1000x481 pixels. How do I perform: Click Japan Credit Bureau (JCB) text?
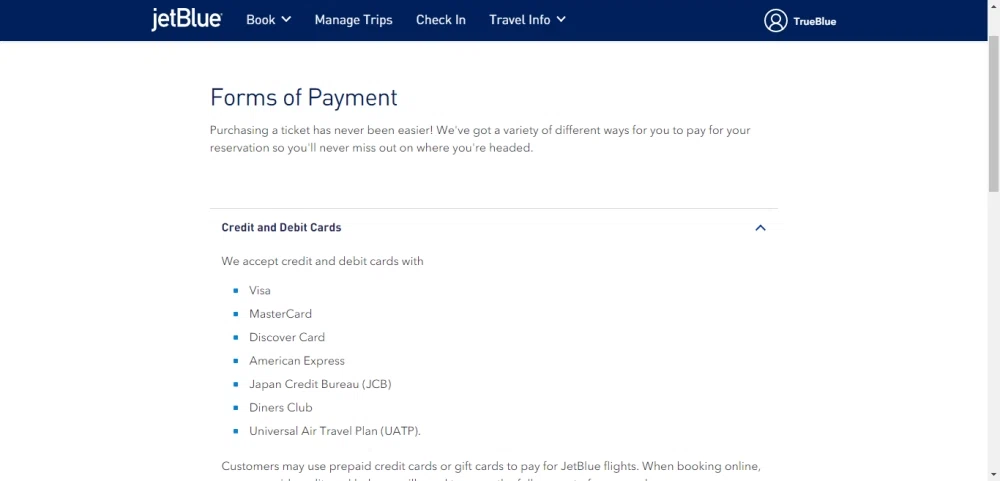(x=320, y=384)
